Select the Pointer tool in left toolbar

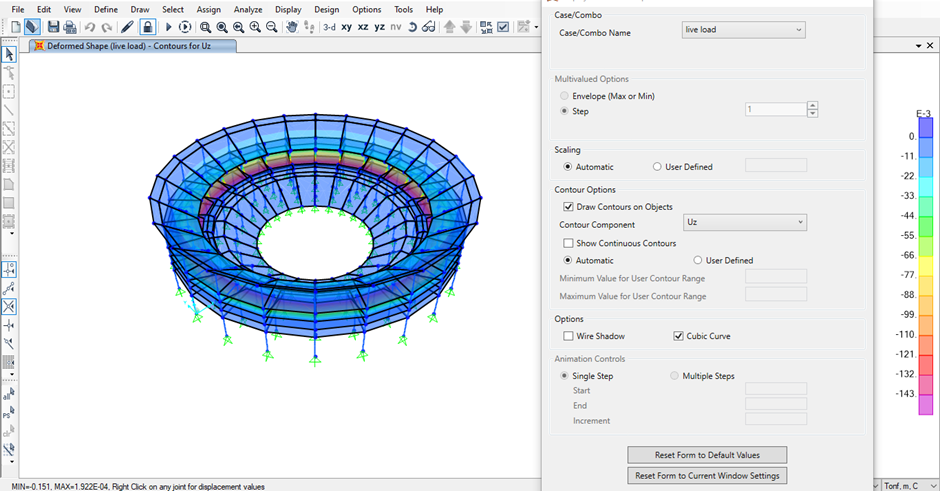(9, 55)
